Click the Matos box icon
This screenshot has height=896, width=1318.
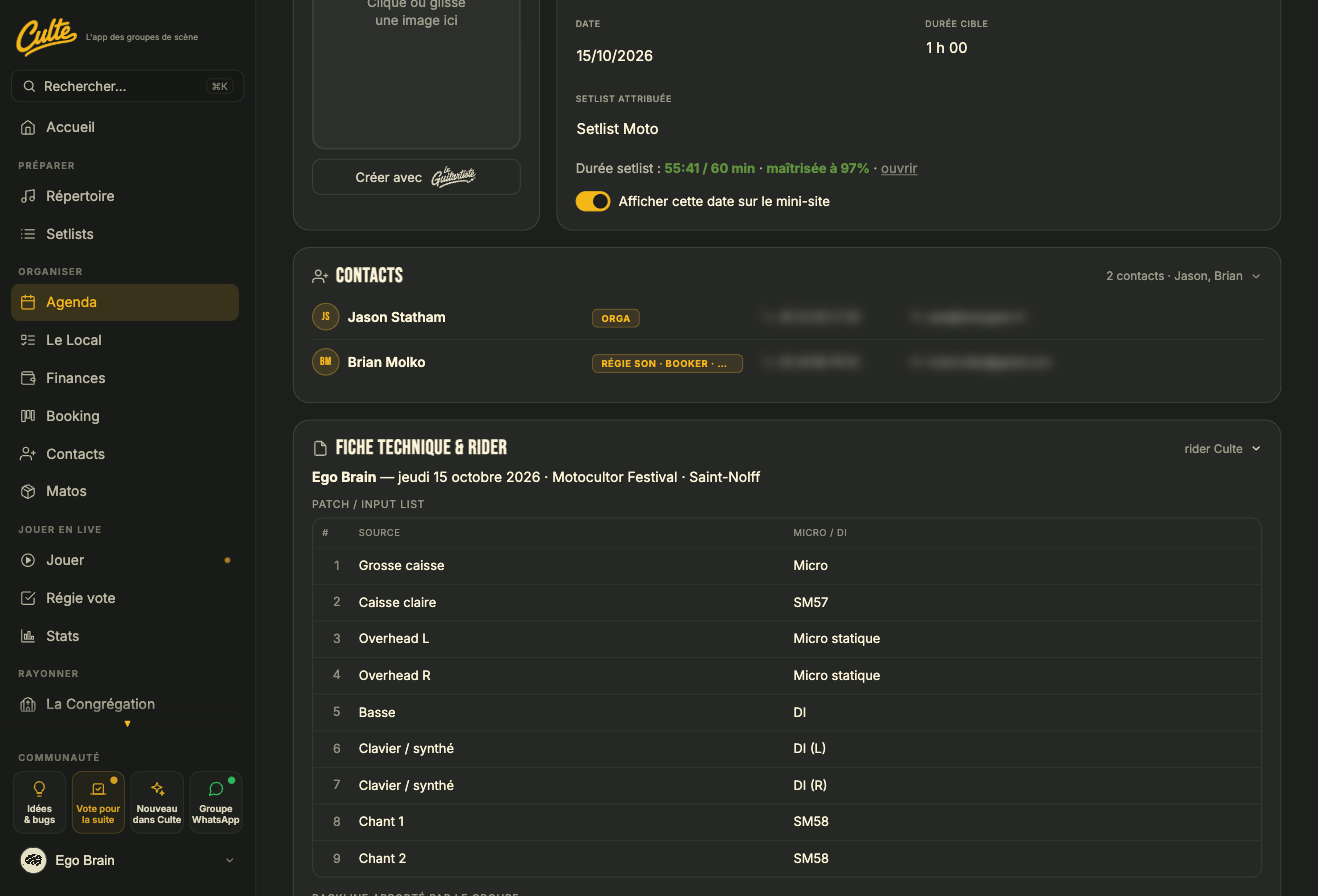tap(28, 491)
